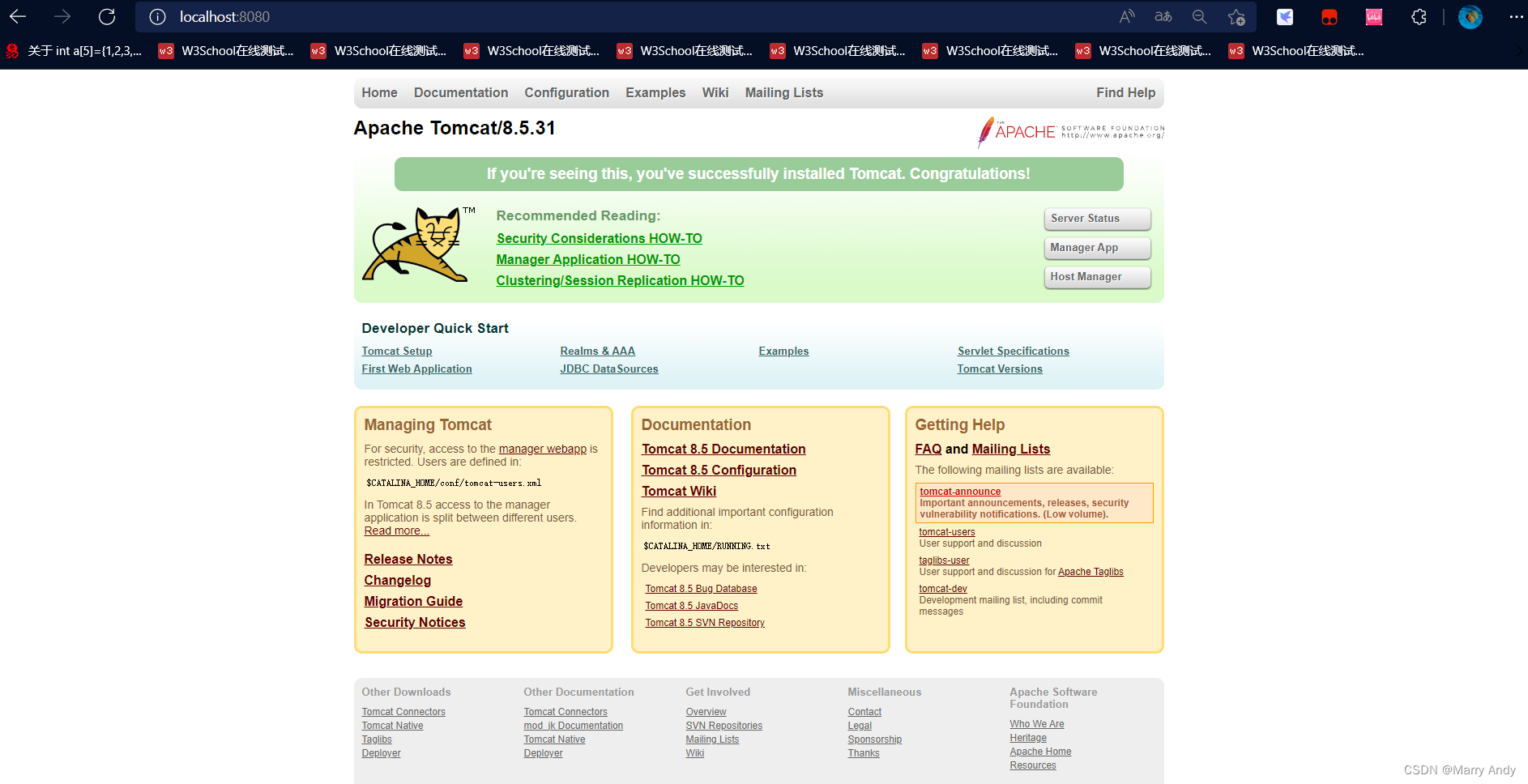
Task: Open the Home nav item
Action: click(379, 93)
